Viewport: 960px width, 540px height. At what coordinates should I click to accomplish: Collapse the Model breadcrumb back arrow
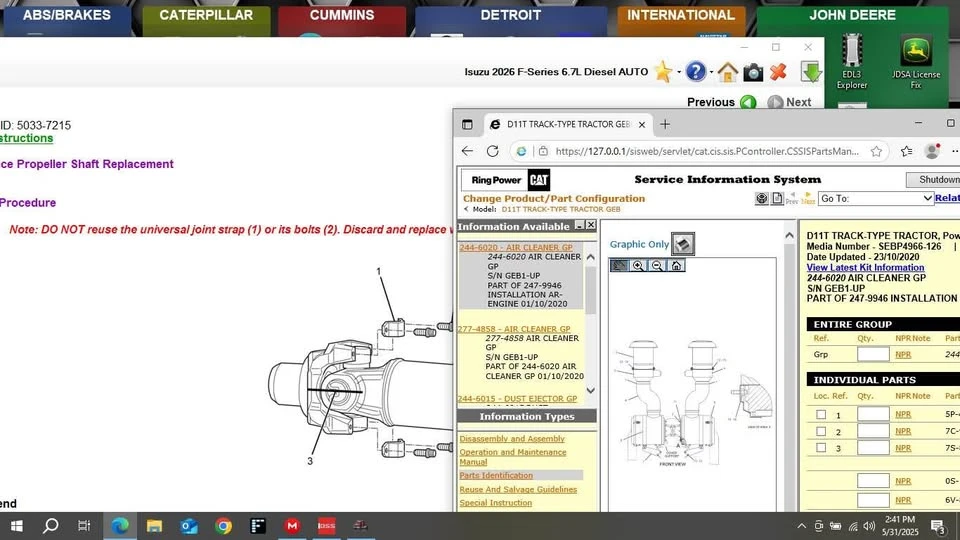coord(467,209)
